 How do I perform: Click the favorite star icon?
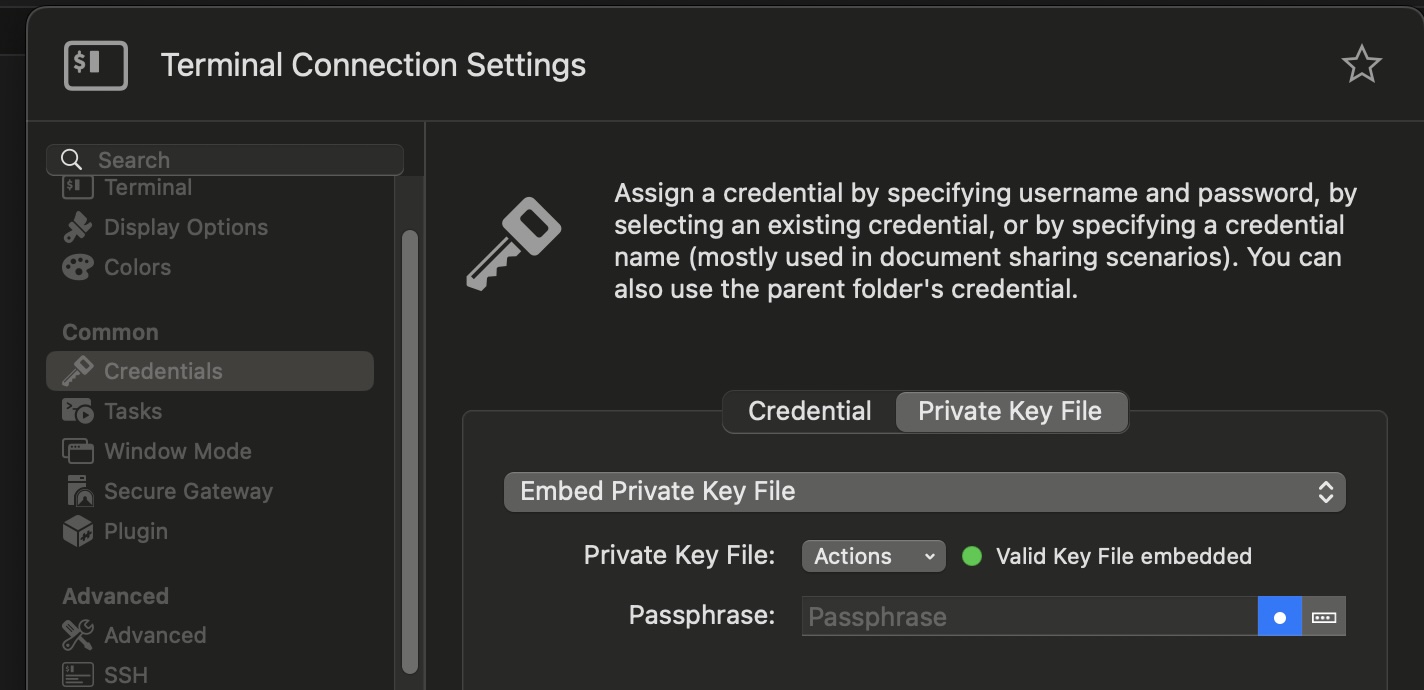[x=1361, y=65]
